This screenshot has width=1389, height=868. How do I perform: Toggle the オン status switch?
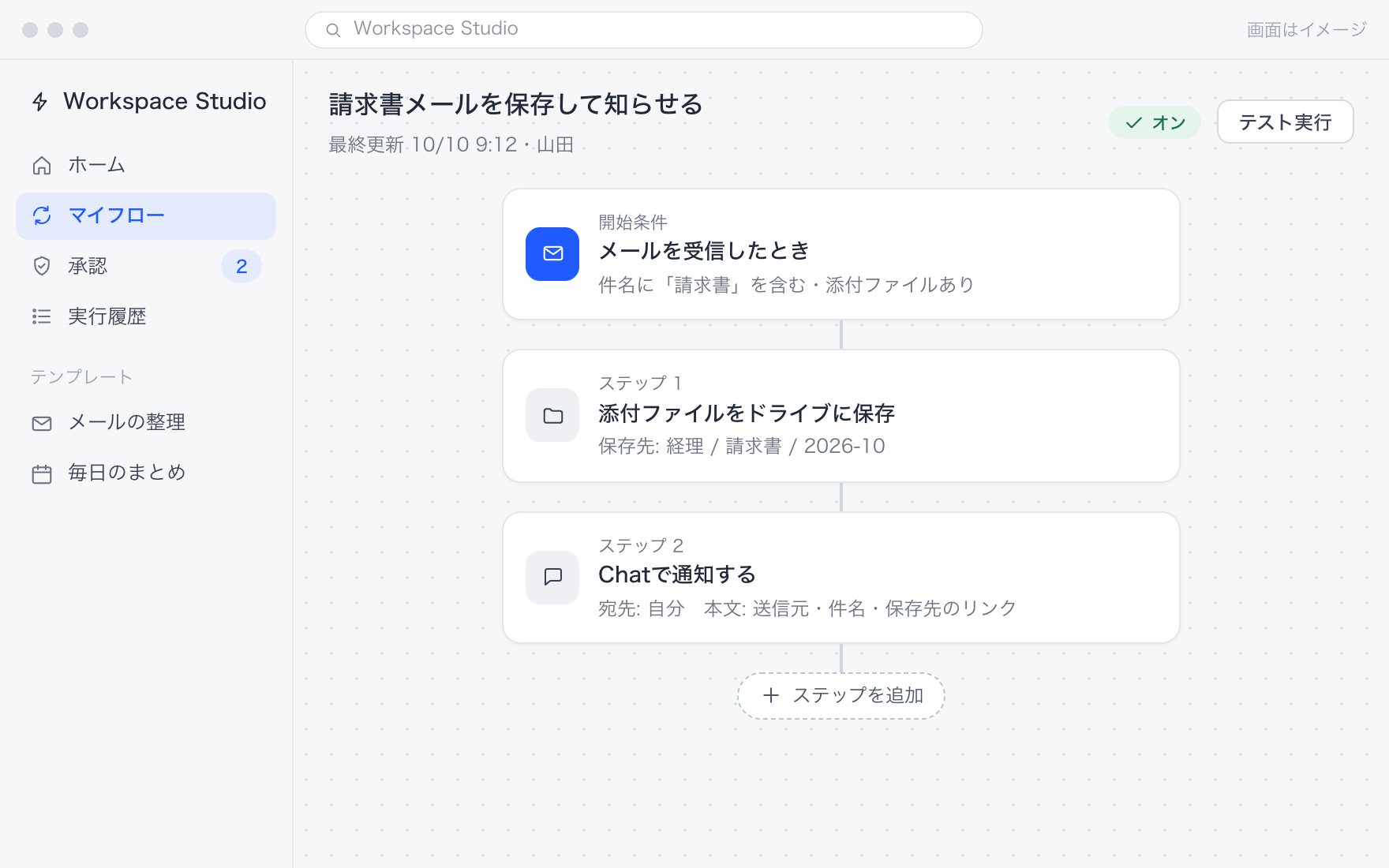click(x=1155, y=122)
